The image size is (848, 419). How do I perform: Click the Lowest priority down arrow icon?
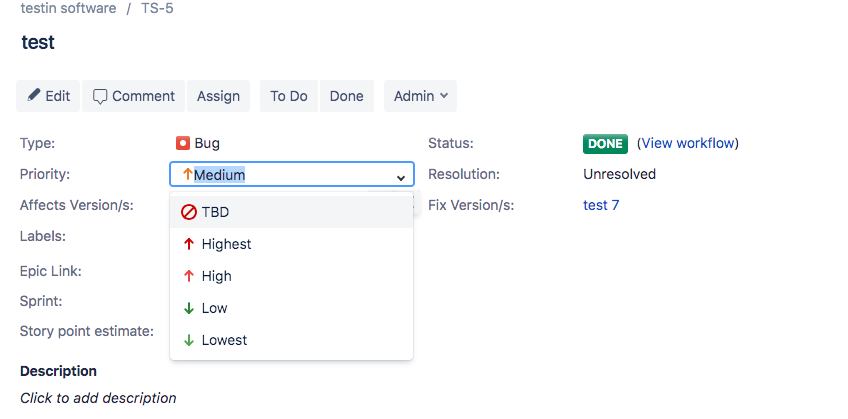[x=188, y=340]
